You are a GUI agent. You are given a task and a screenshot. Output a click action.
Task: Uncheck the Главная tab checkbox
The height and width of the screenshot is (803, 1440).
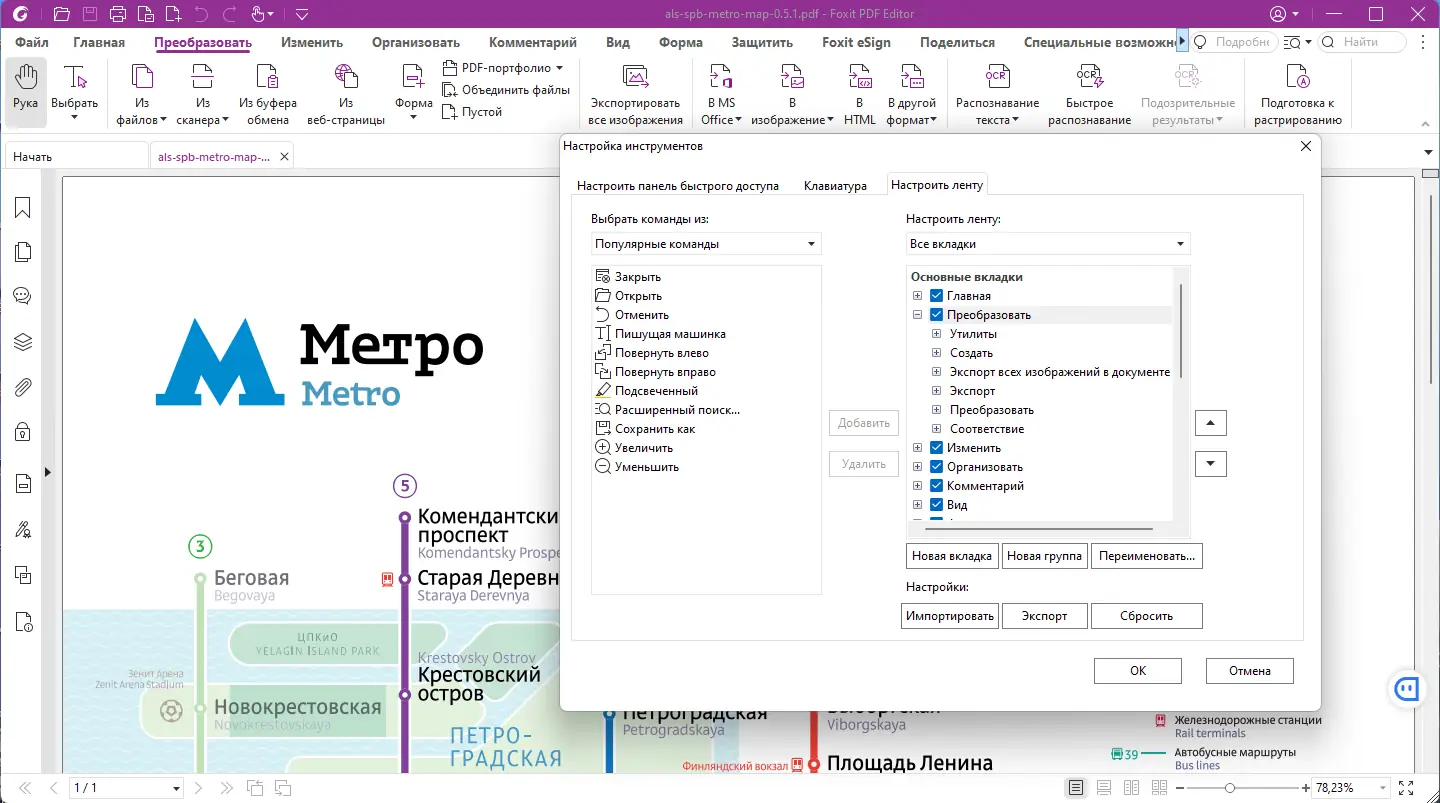[937, 296]
